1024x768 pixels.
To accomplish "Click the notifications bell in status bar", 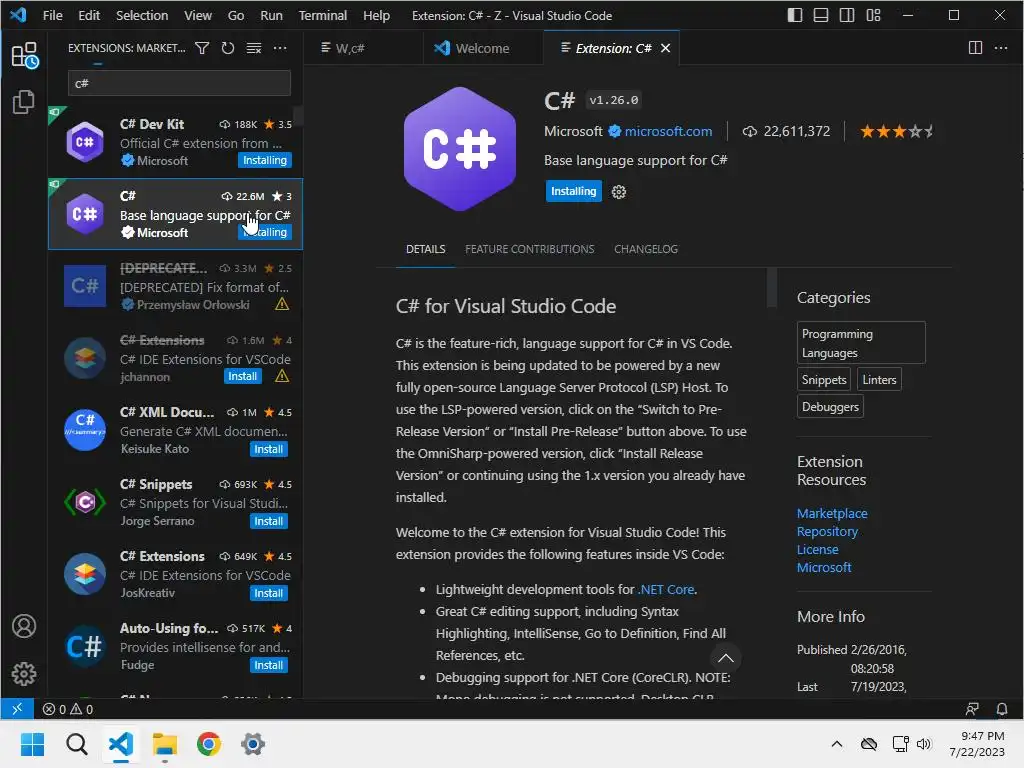I will (1002, 709).
